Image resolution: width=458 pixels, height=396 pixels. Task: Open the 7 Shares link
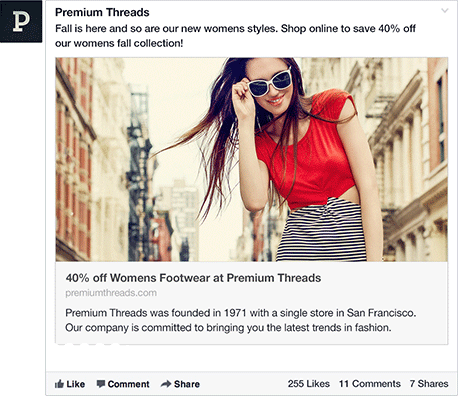[x=429, y=384]
